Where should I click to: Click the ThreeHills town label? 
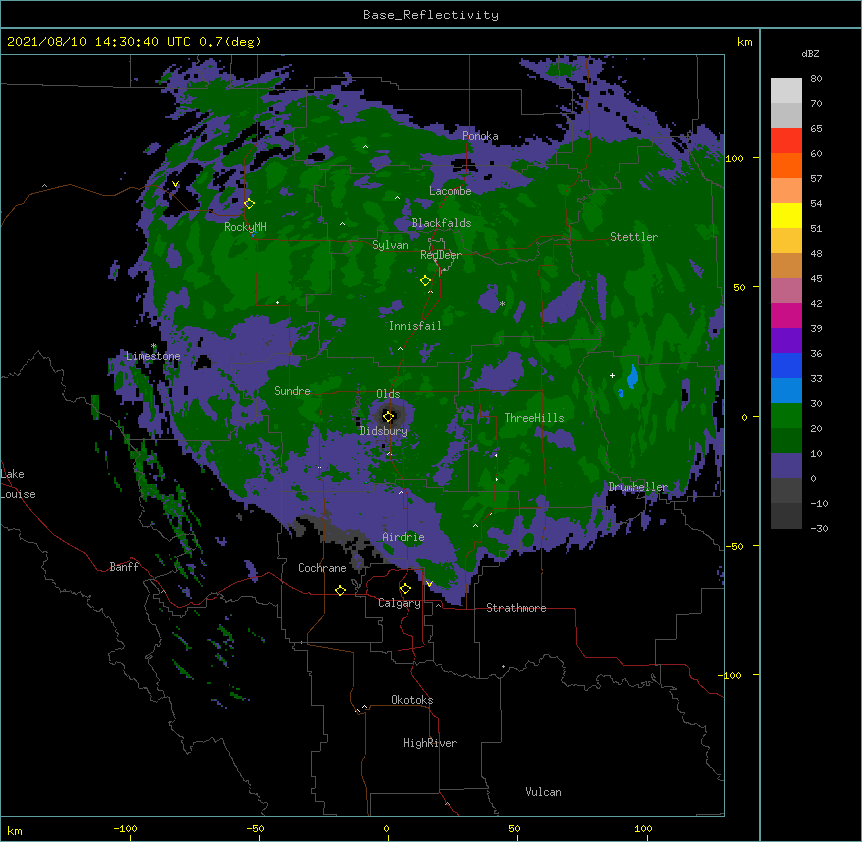click(534, 418)
